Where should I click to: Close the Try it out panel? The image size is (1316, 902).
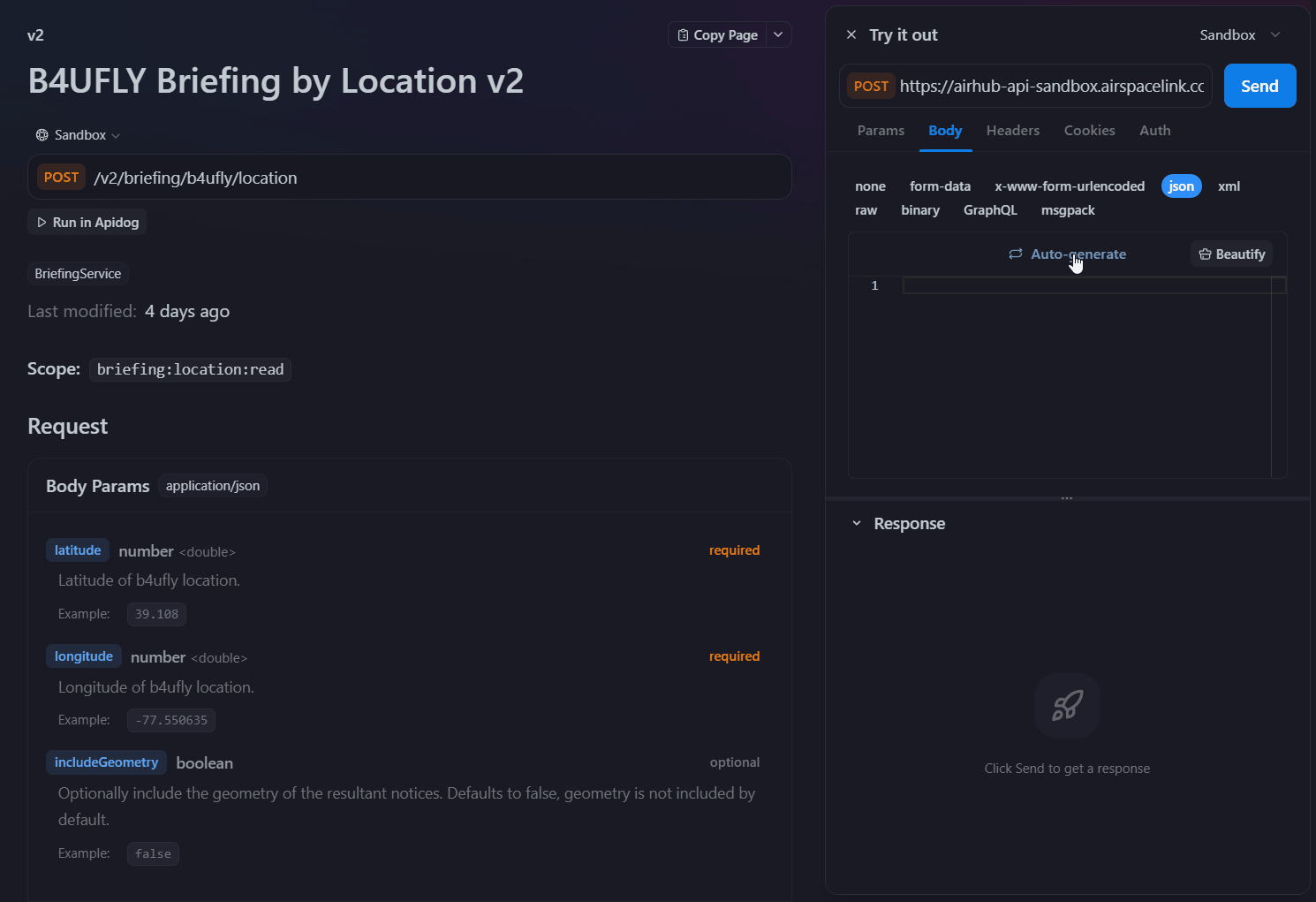click(851, 34)
